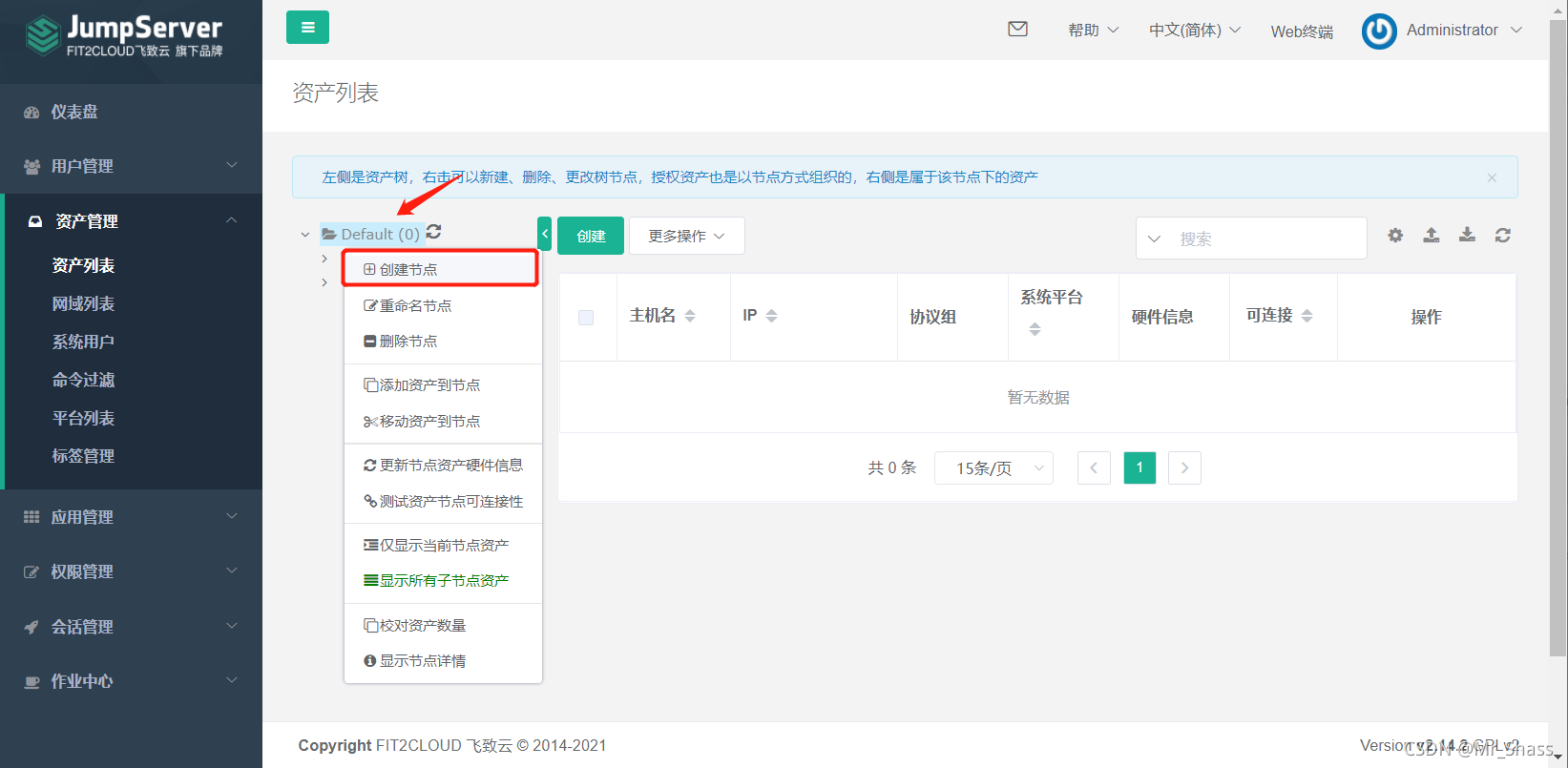Viewport: 1568px width, 768px height.
Task: Go to 命令过滤 submenu
Action: pos(83,380)
